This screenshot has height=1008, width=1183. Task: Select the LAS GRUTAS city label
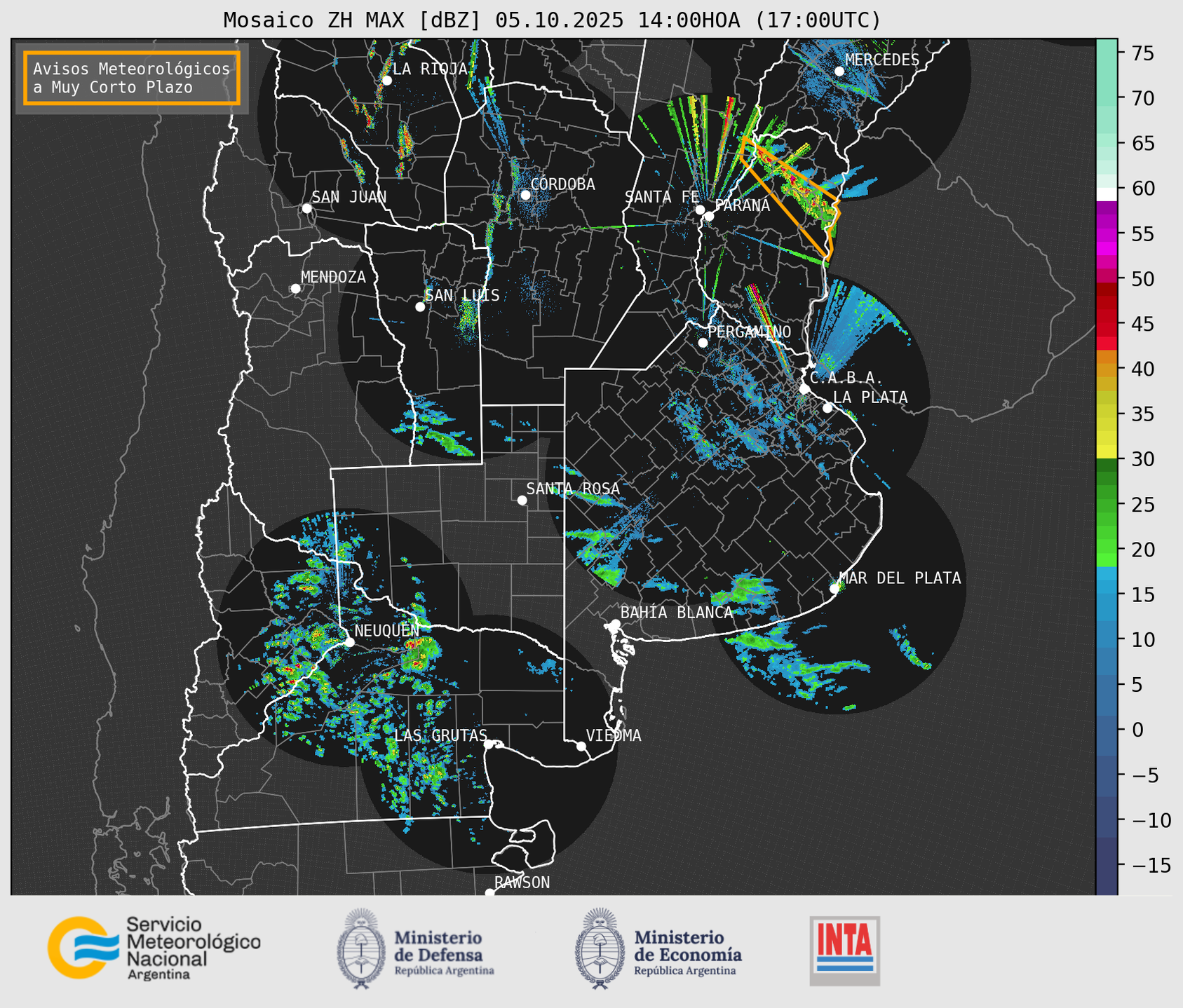pyautogui.click(x=440, y=735)
